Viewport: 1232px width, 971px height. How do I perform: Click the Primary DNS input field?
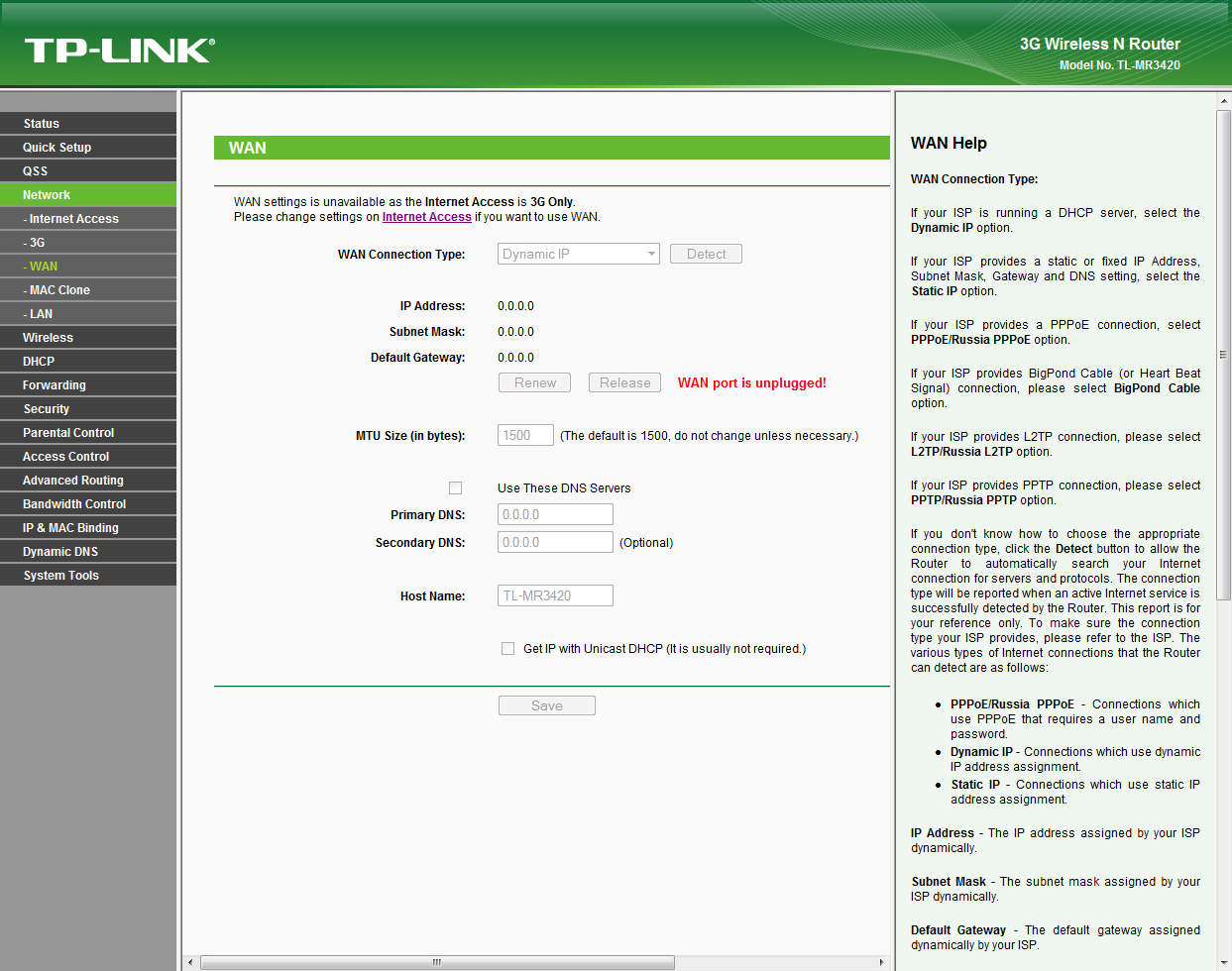(555, 514)
